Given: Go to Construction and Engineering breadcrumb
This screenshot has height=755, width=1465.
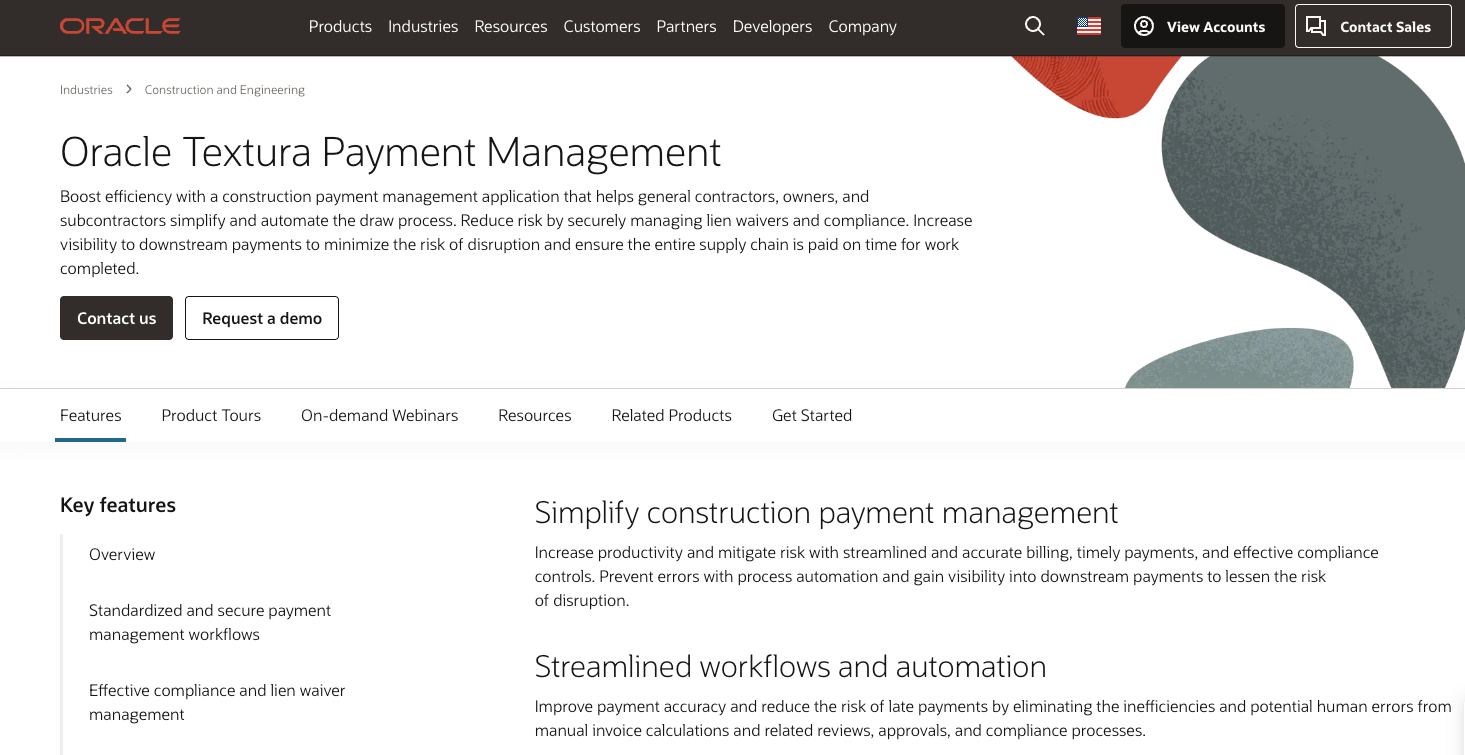Looking at the screenshot, I should (x=225, y=90).
